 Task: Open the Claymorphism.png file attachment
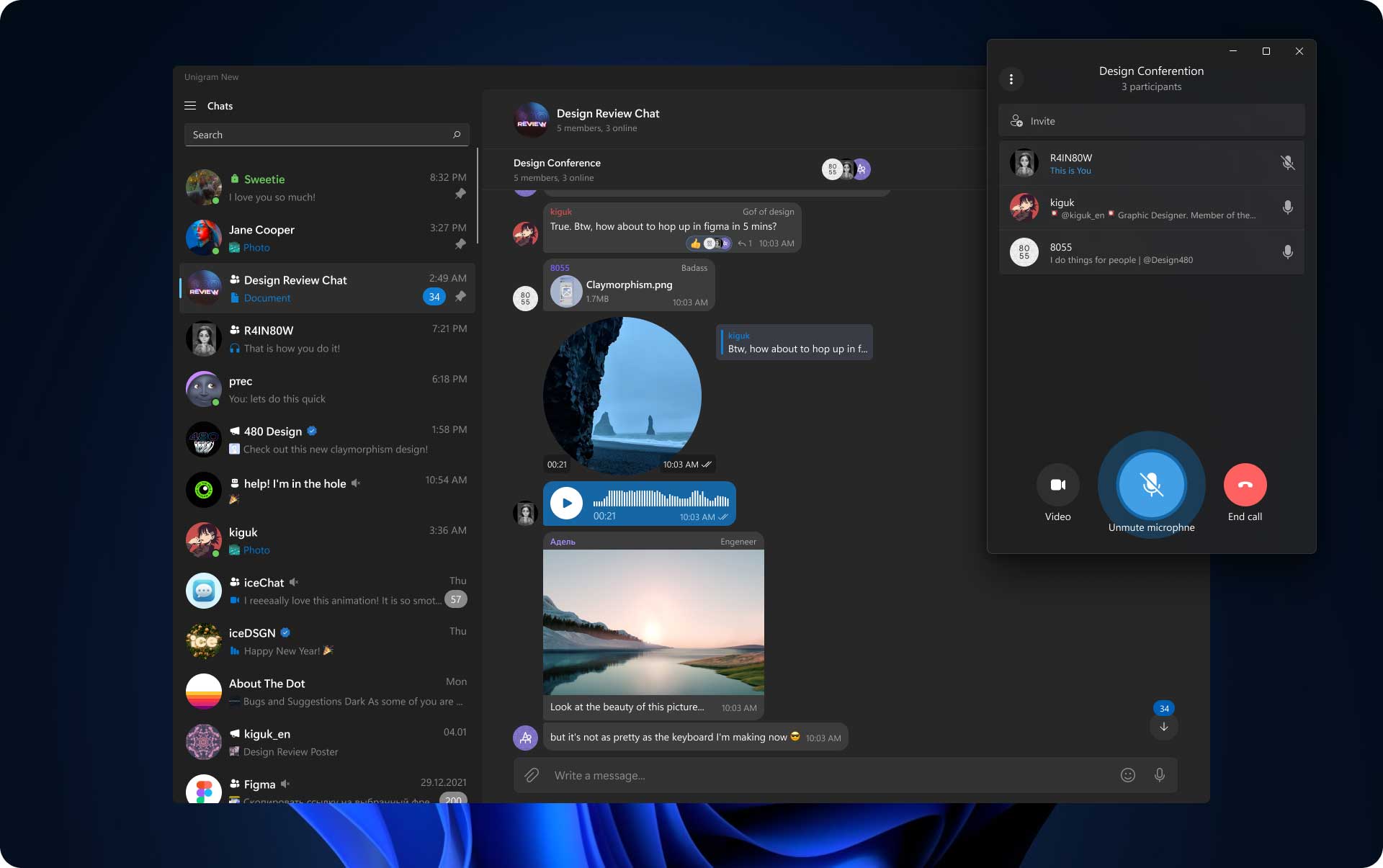point(629,285)
